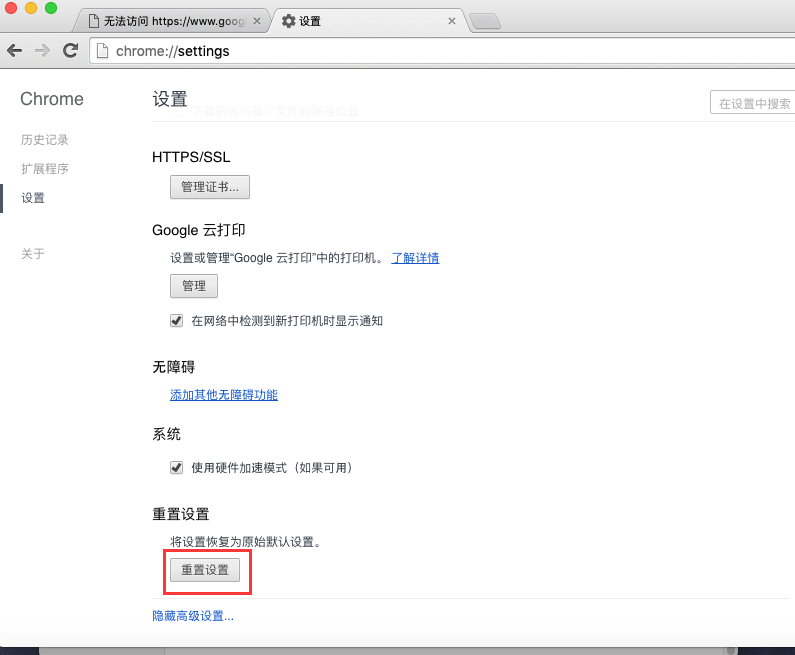
Task: Click 隐藏高级设置... link
Action: [193, 616]
